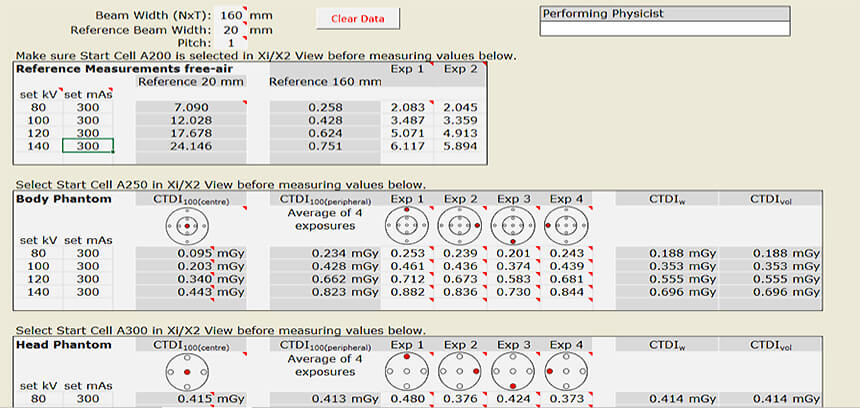Select the highlighted 300 mAs cell at 140 kV
Viewport: 860px width, 408px height.
pyautogui.click(x=88, y=145)
